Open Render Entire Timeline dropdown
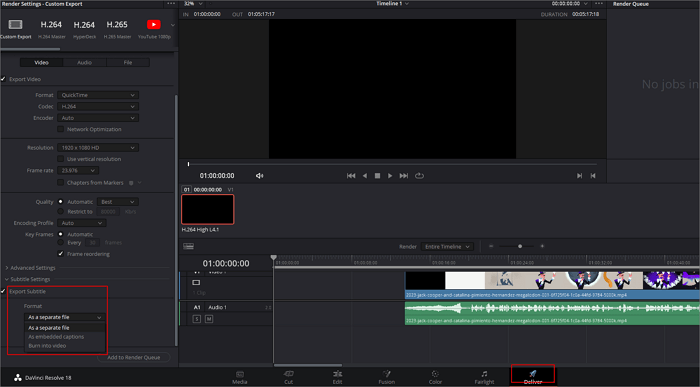 [x=447, y=246]
